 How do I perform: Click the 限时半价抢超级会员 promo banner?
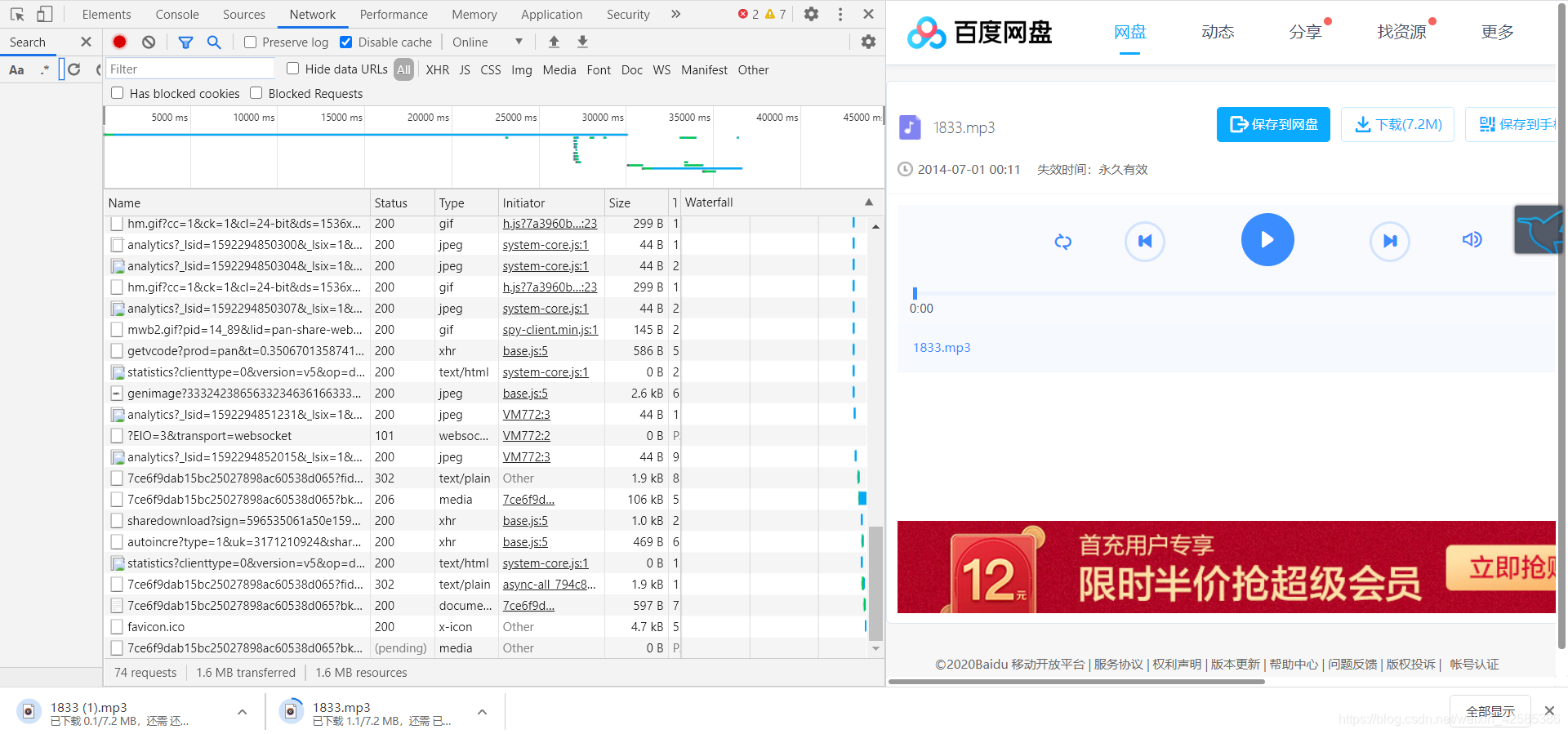1227,567
